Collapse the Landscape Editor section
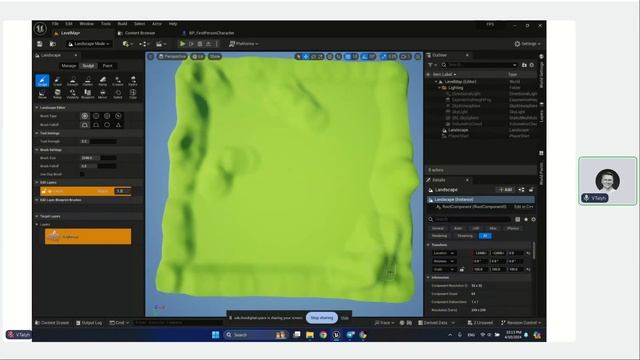640x360 pixels. coord(37,108)
